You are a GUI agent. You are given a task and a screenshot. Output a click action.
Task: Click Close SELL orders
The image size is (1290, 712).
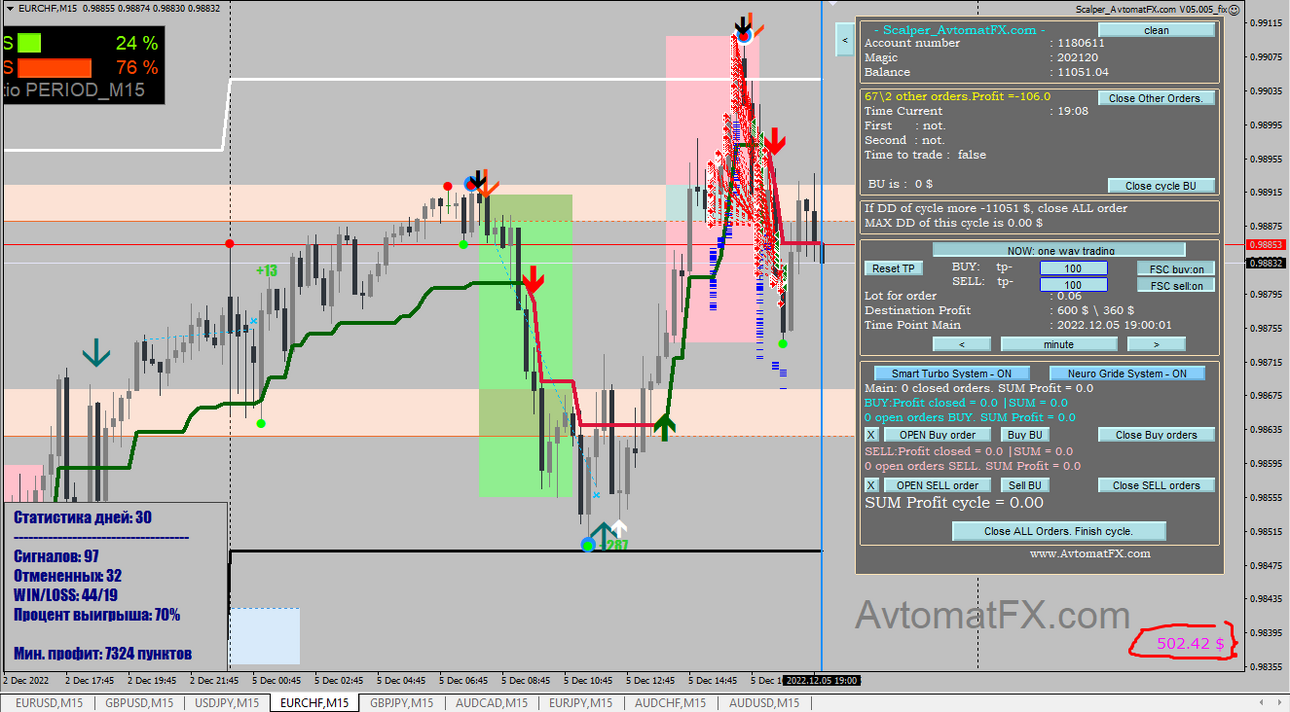(x=1156, y=485)
